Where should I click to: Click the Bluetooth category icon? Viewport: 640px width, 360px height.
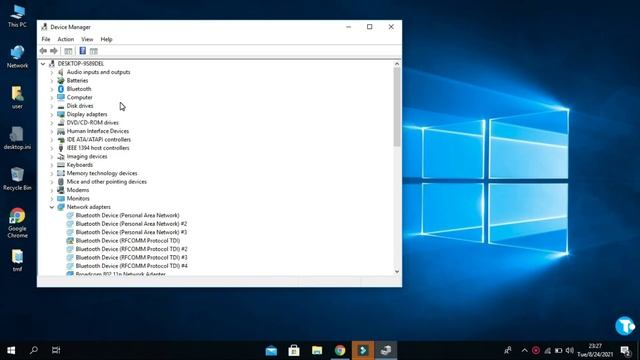[61, 89]
